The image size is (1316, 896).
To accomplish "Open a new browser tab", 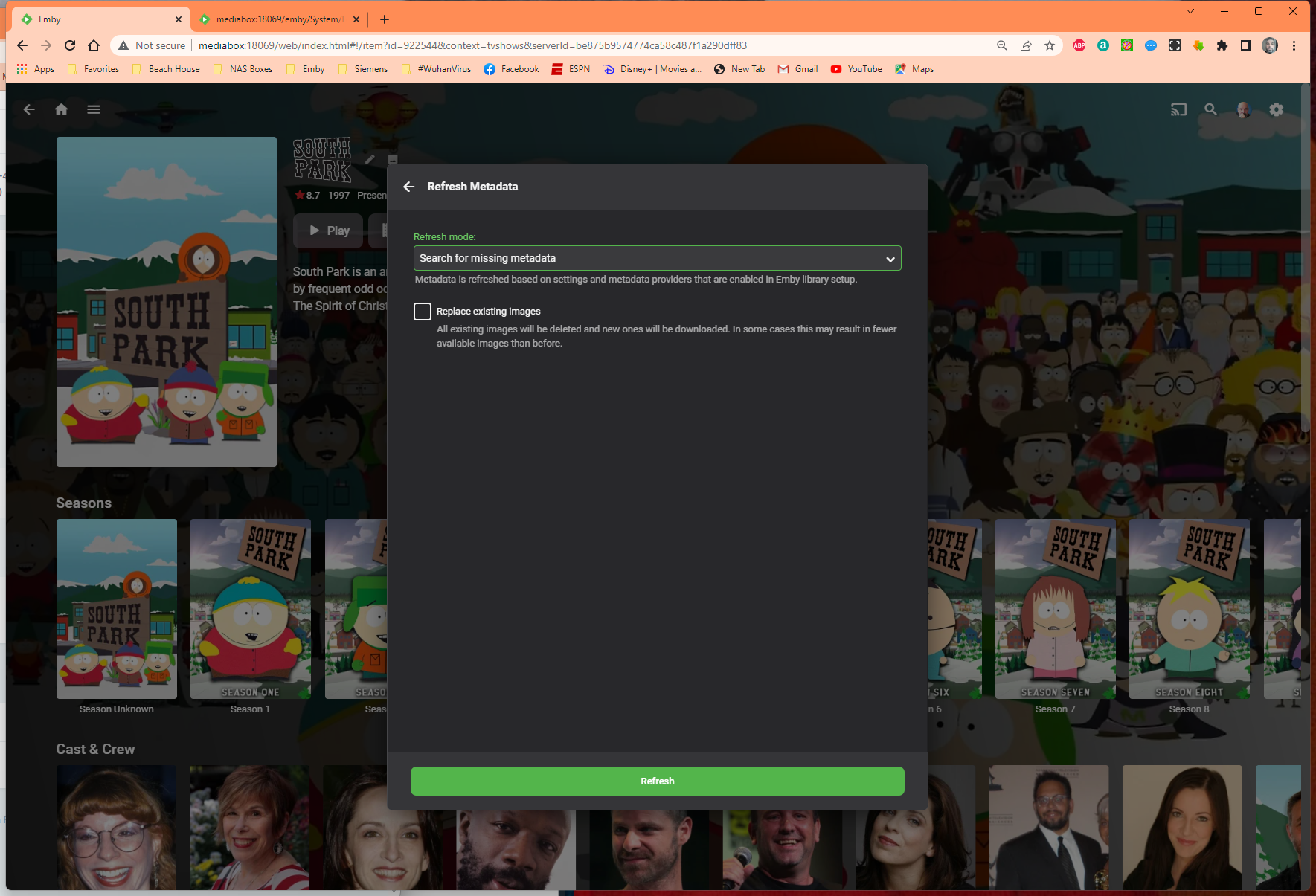I will (385, 19).
